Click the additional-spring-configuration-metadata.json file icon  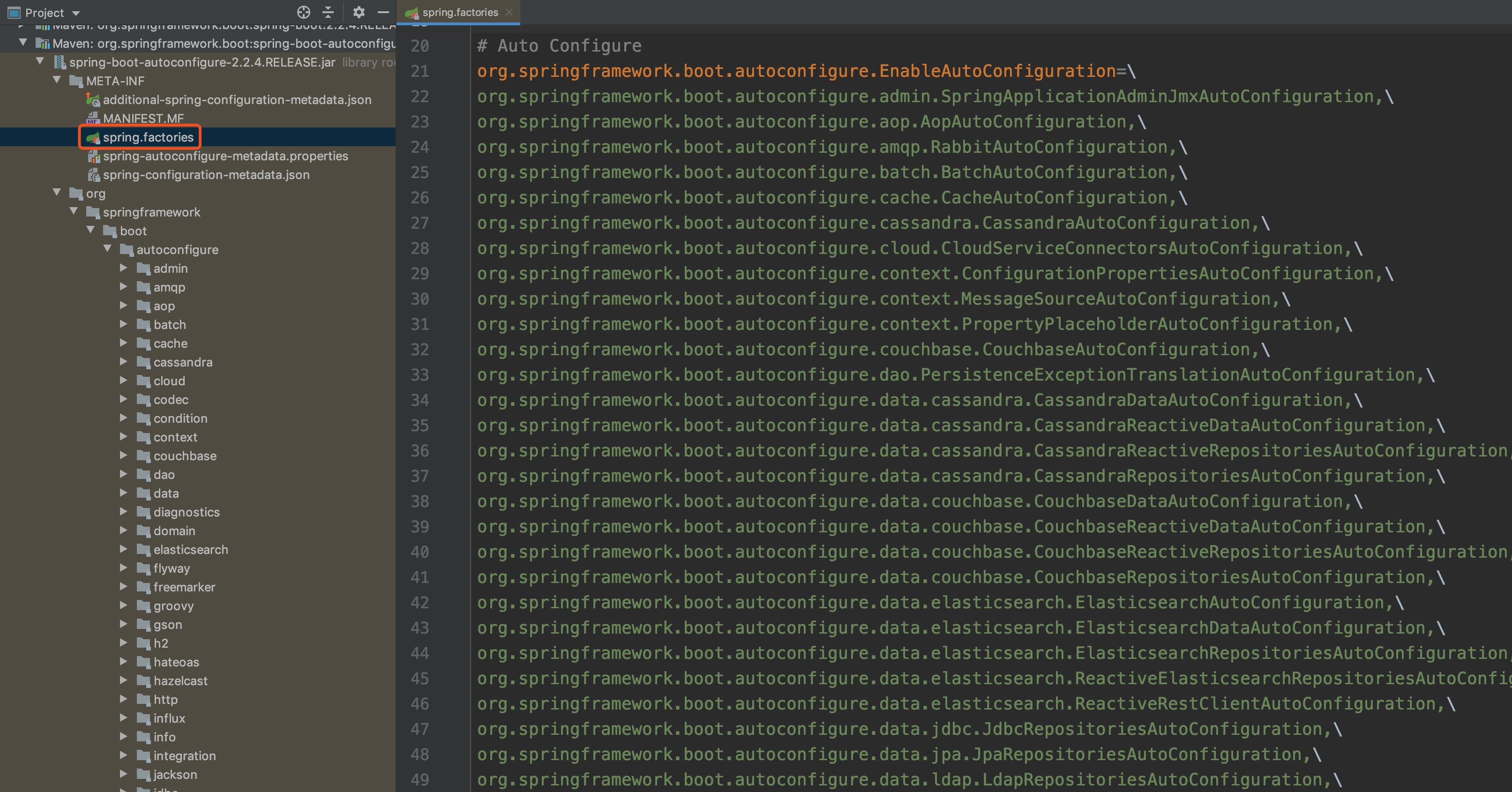pyautogui.click(x=93, y=100)
